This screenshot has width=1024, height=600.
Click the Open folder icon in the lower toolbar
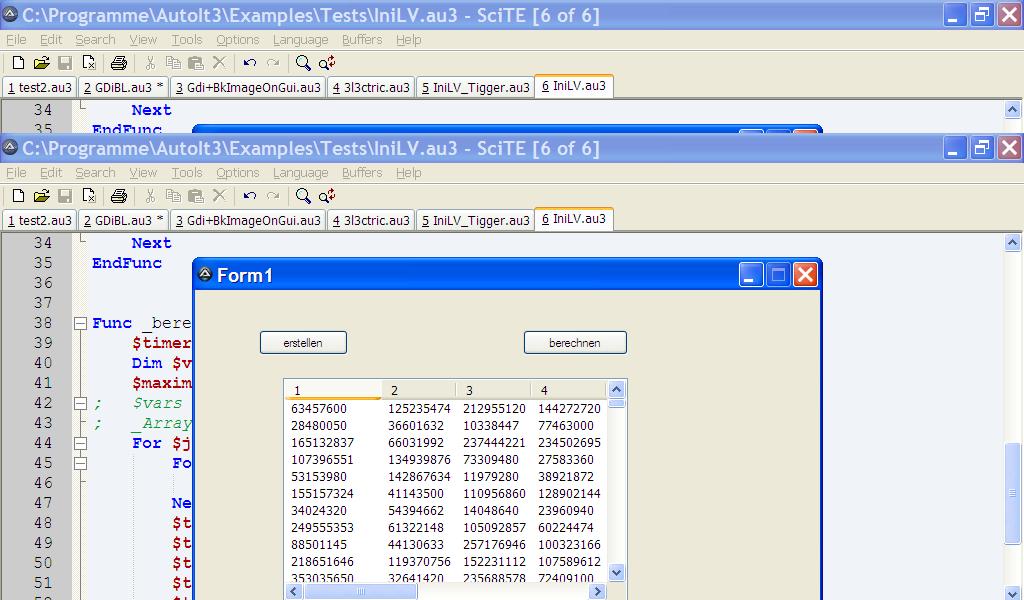[x=41, y=196]
